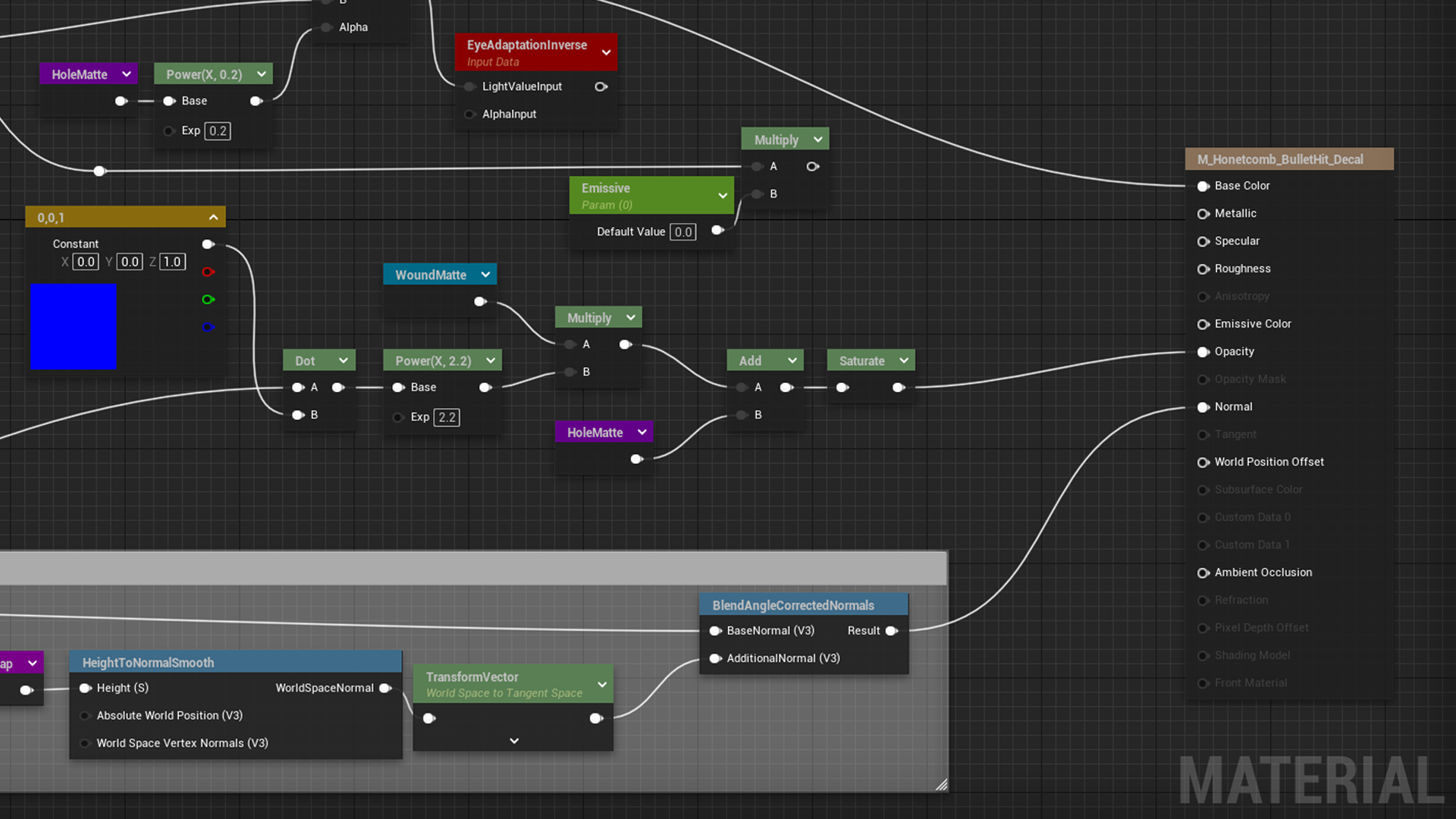
Task: Click the Base Color input pin
Action: [x=1203, y=186]
